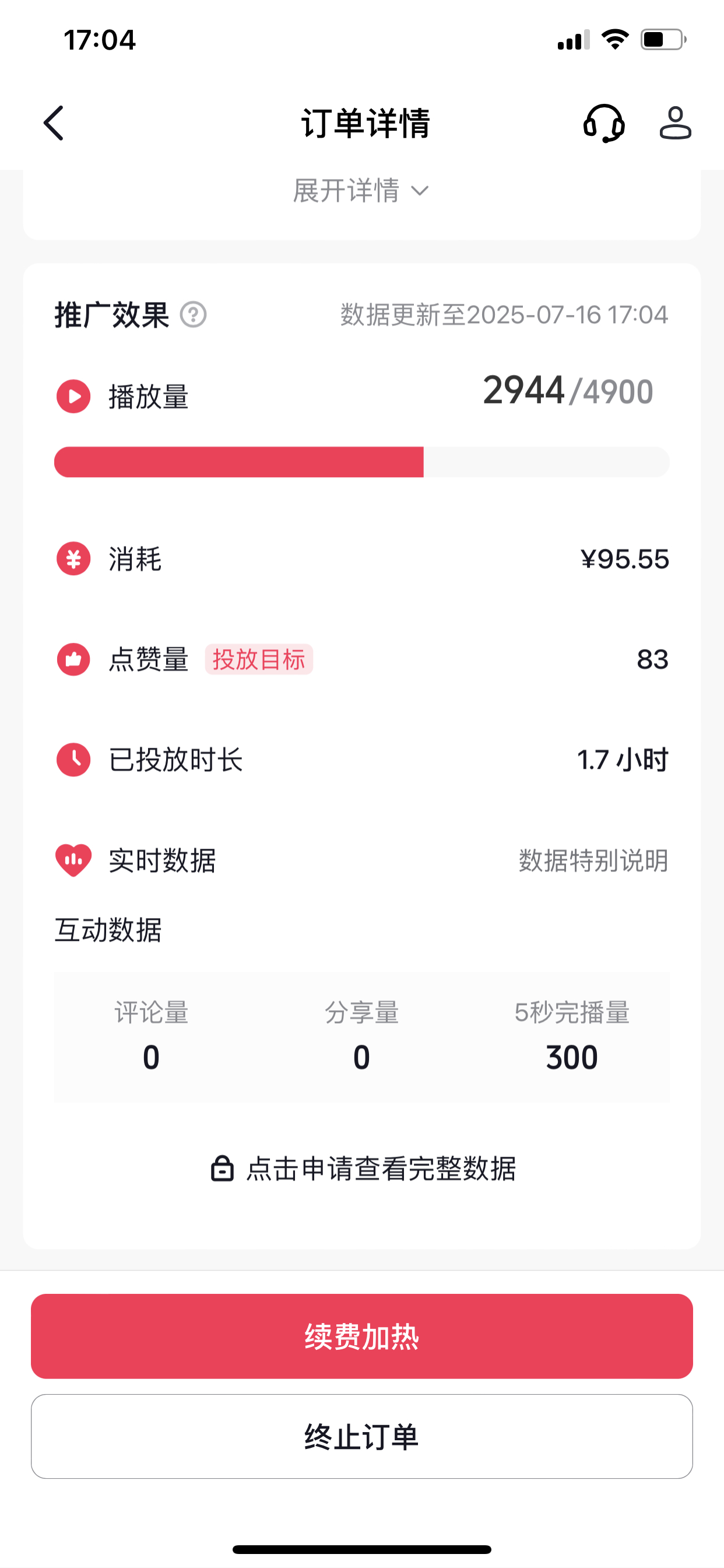Expand the 展开详情 section

click(x=361, y=191)
